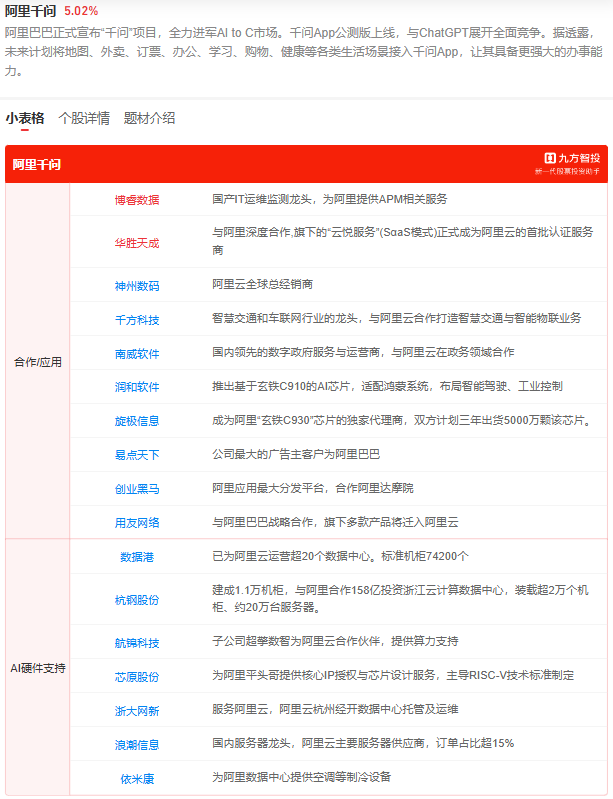This screenshot has height=799, width=613.
Task: Open 数据港 stock link
Action: coord(137,556)
